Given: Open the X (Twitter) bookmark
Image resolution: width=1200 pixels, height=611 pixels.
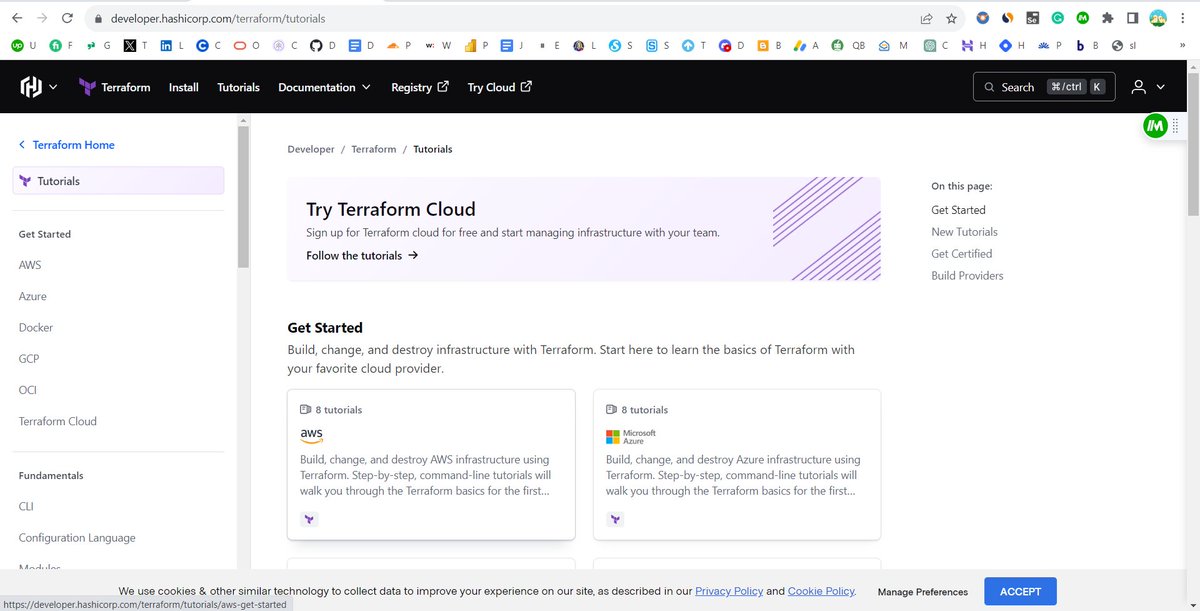Looking at the screenshot, I should (x=135, y=45).
